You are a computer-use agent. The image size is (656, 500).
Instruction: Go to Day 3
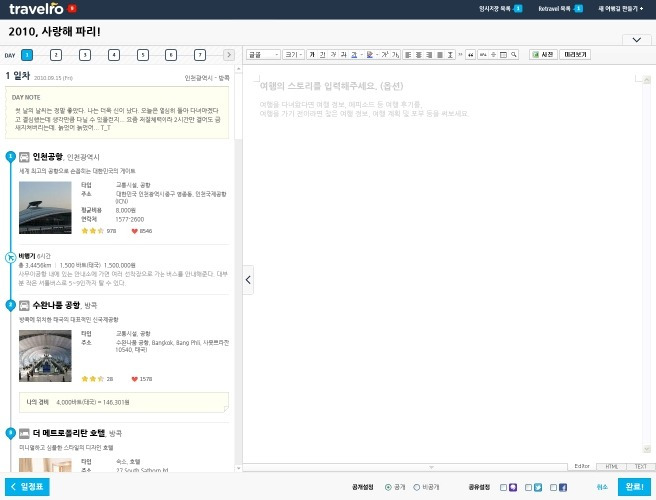click(x=85, y=55)
